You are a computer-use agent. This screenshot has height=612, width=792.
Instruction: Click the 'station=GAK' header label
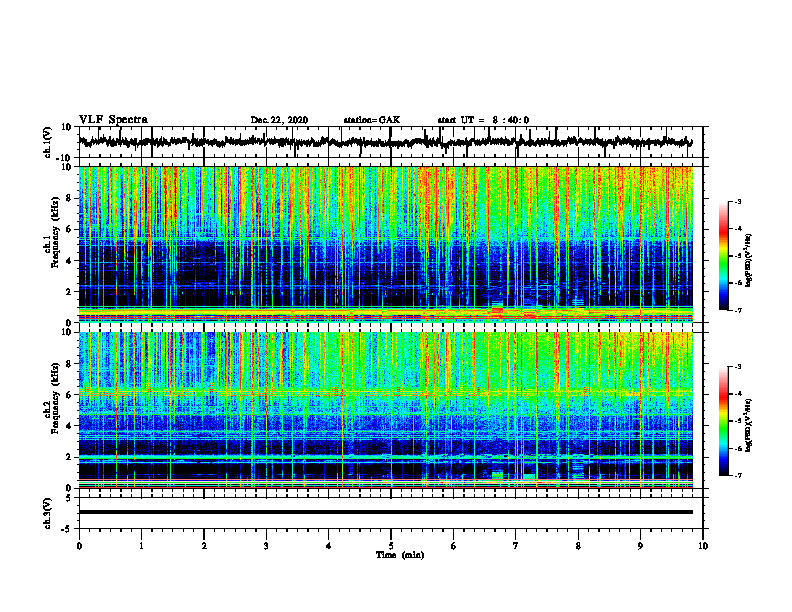372,120
